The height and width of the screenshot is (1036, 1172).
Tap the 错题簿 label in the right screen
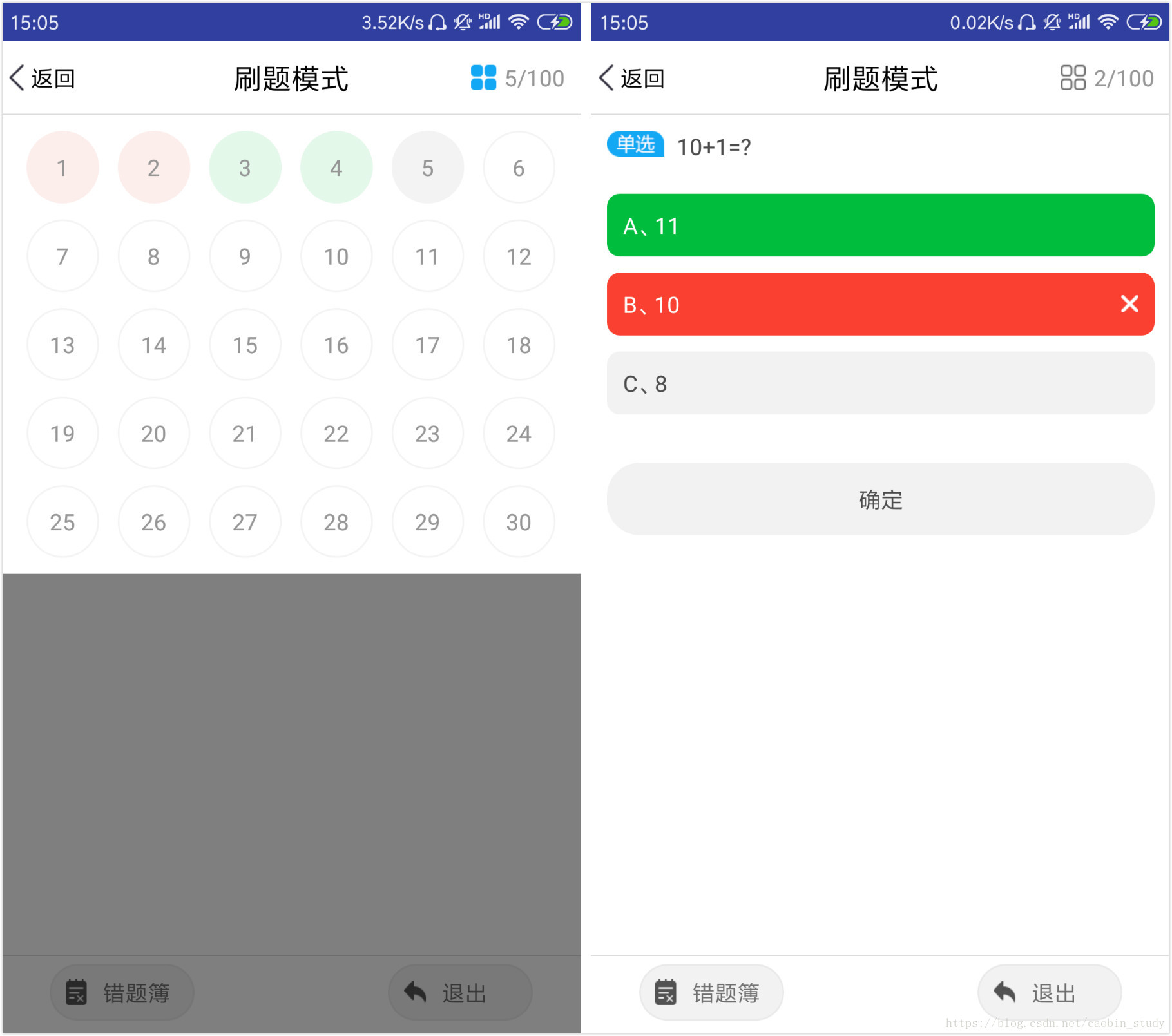(726, 993)
